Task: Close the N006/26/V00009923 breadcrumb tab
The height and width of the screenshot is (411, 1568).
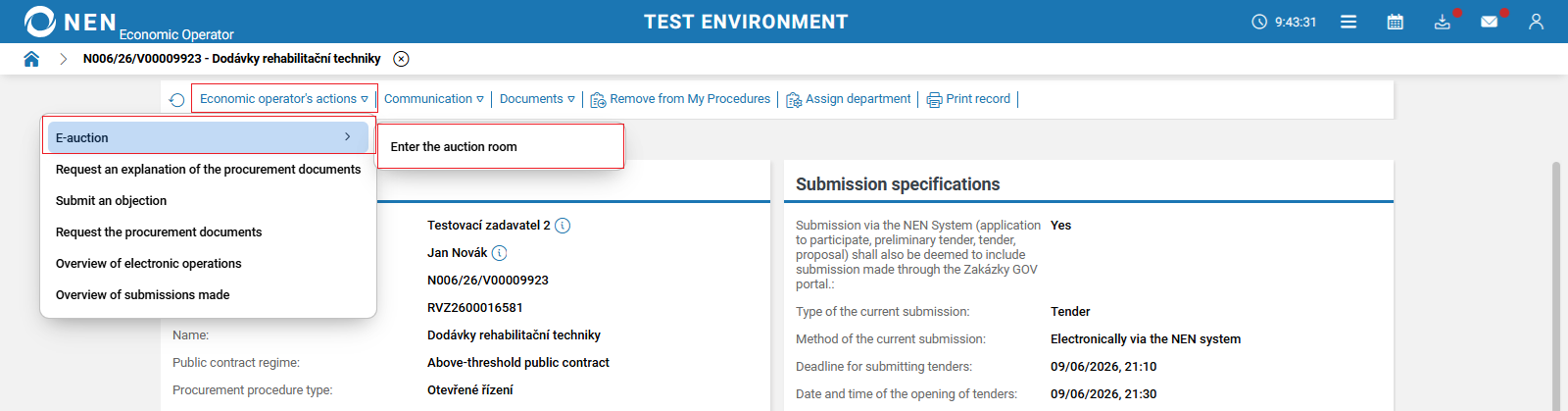Action: (401, 59)
